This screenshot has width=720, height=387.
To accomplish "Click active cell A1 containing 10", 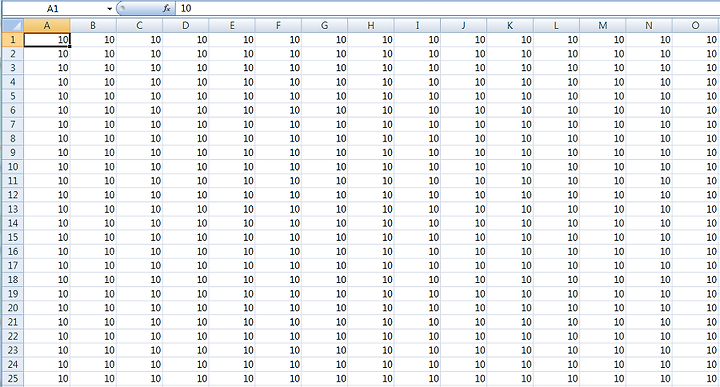I will [x=47, y=39].
